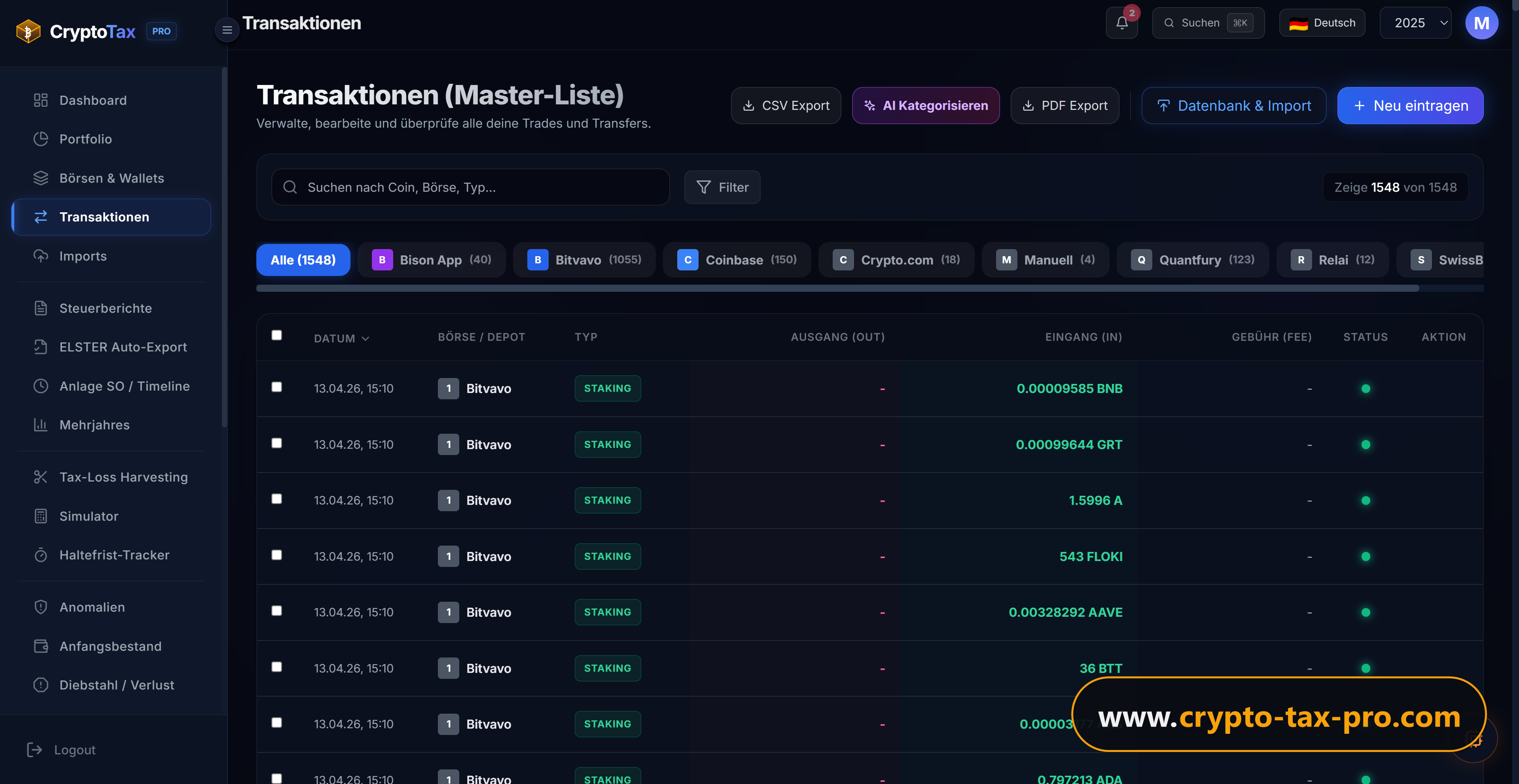Click Neu eintragen button
Screen dimensions: 1519x784
click(1410, 106)
